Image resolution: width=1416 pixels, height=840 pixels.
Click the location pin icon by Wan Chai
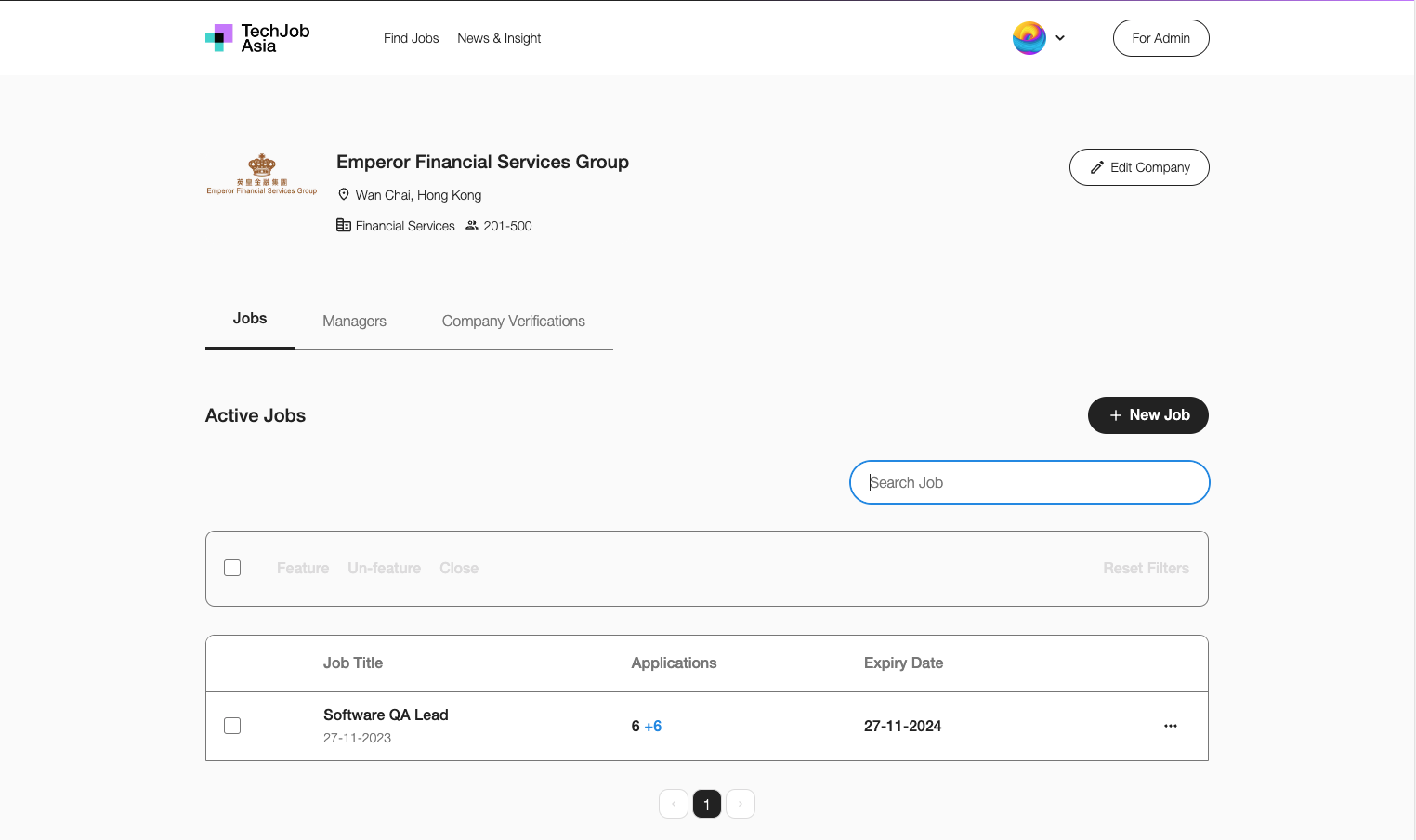tap(344, 194)
